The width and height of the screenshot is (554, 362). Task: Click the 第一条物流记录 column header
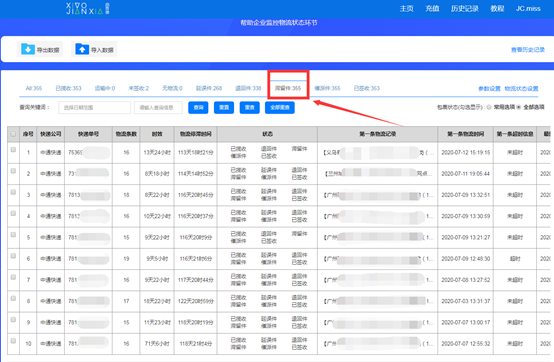click(x=378, y=134)
